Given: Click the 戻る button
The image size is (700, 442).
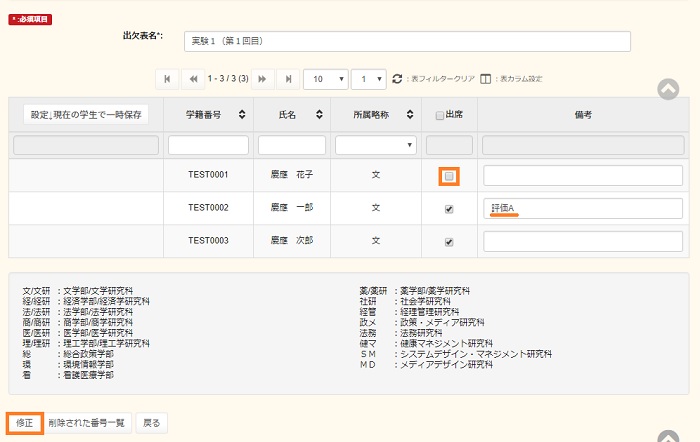Looking at the screenshot, I should pos(150,422).
